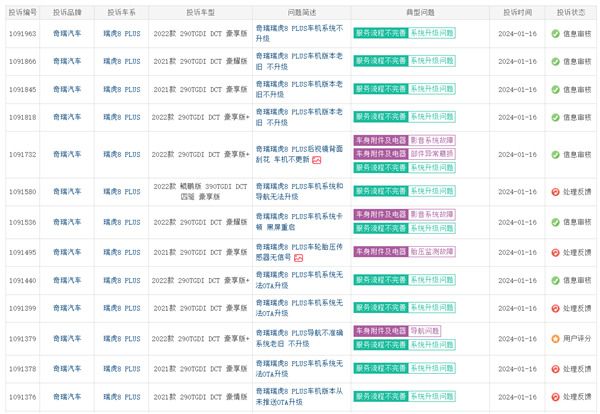Open 奇瑞汽车 brand link in row 1091963
This screenshot has height=414, width=600.
pyautogui.click(x=67, y=34)
